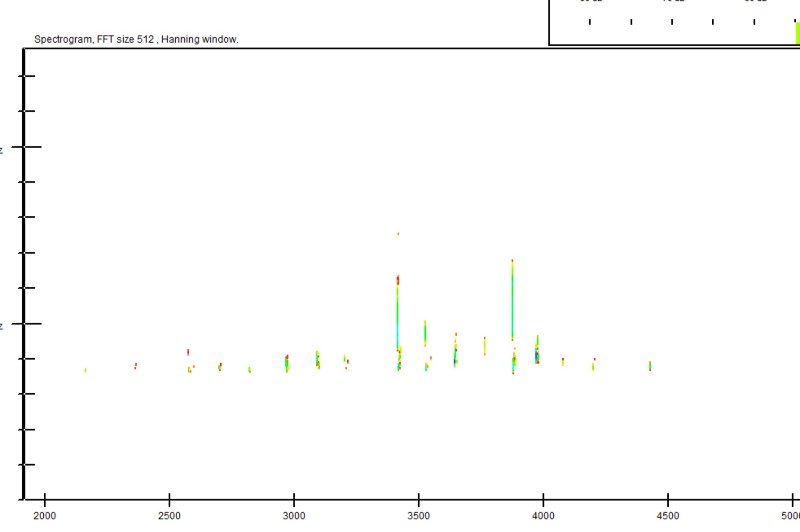Click the 4500 time axis label
Screen dimensions: 800x532
(667, 516)
